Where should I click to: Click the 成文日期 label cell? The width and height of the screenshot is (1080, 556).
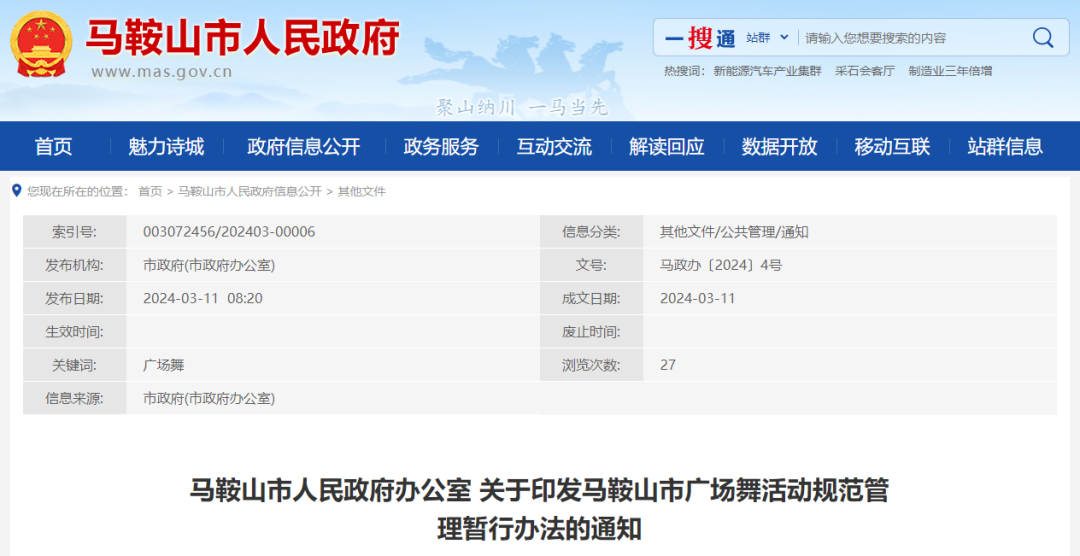coord(591,298)
